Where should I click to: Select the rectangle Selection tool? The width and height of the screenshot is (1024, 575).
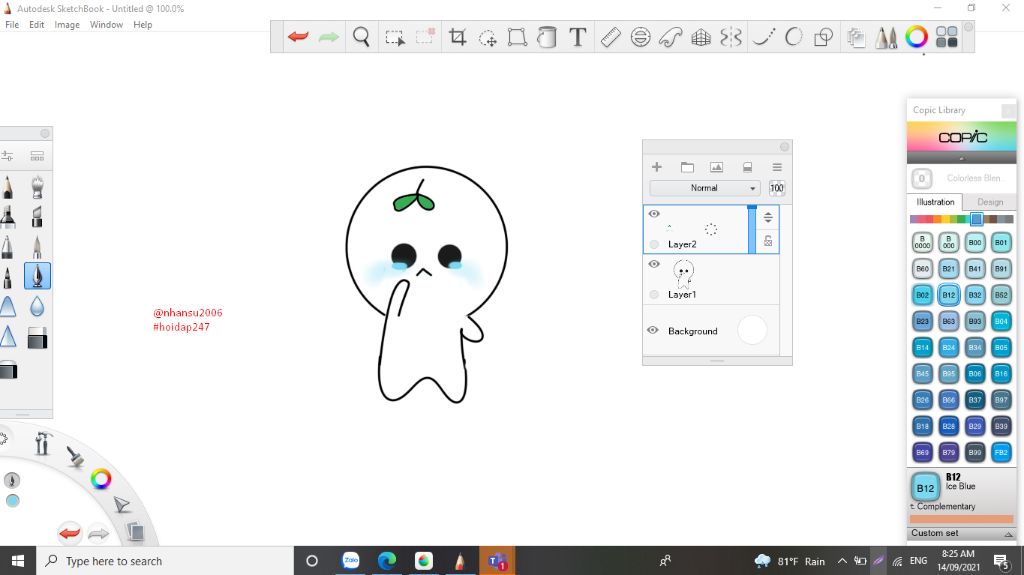point(395,38)
